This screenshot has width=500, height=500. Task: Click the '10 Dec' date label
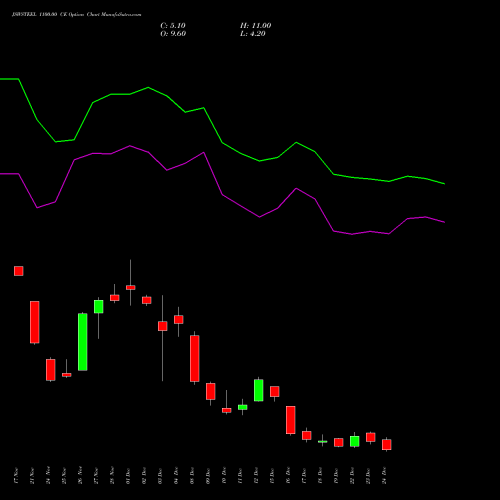224,476
